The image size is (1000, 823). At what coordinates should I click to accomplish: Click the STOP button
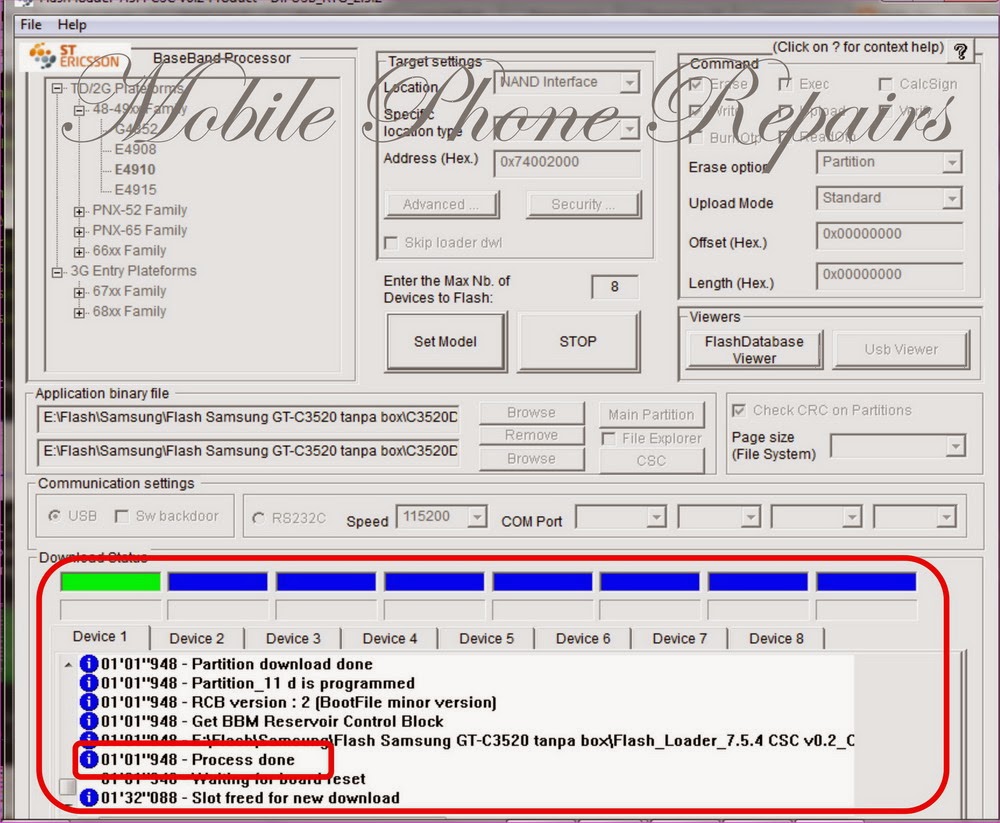coord(578,342)
